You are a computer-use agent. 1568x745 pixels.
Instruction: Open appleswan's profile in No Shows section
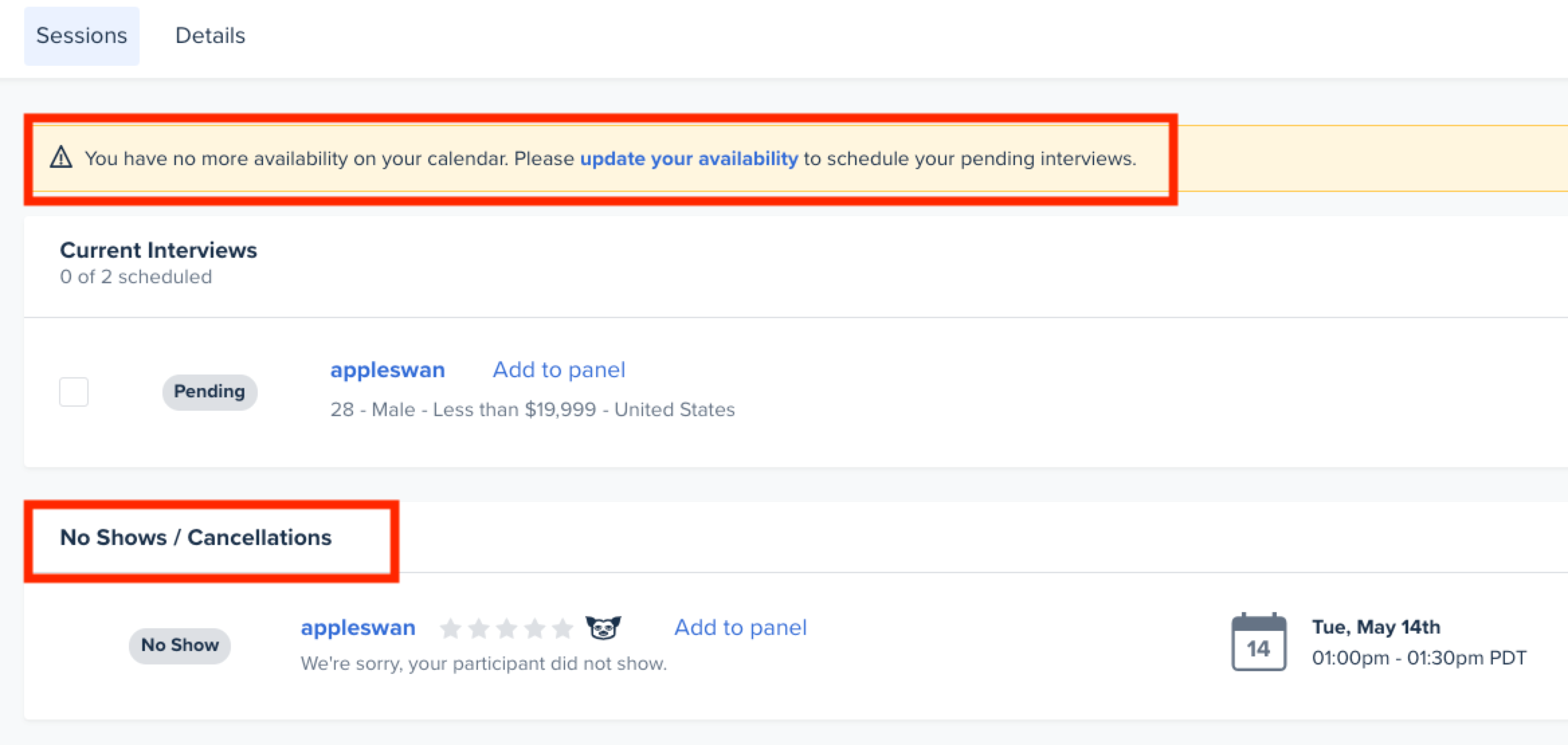pyautogui.click(x=359, y=628)
